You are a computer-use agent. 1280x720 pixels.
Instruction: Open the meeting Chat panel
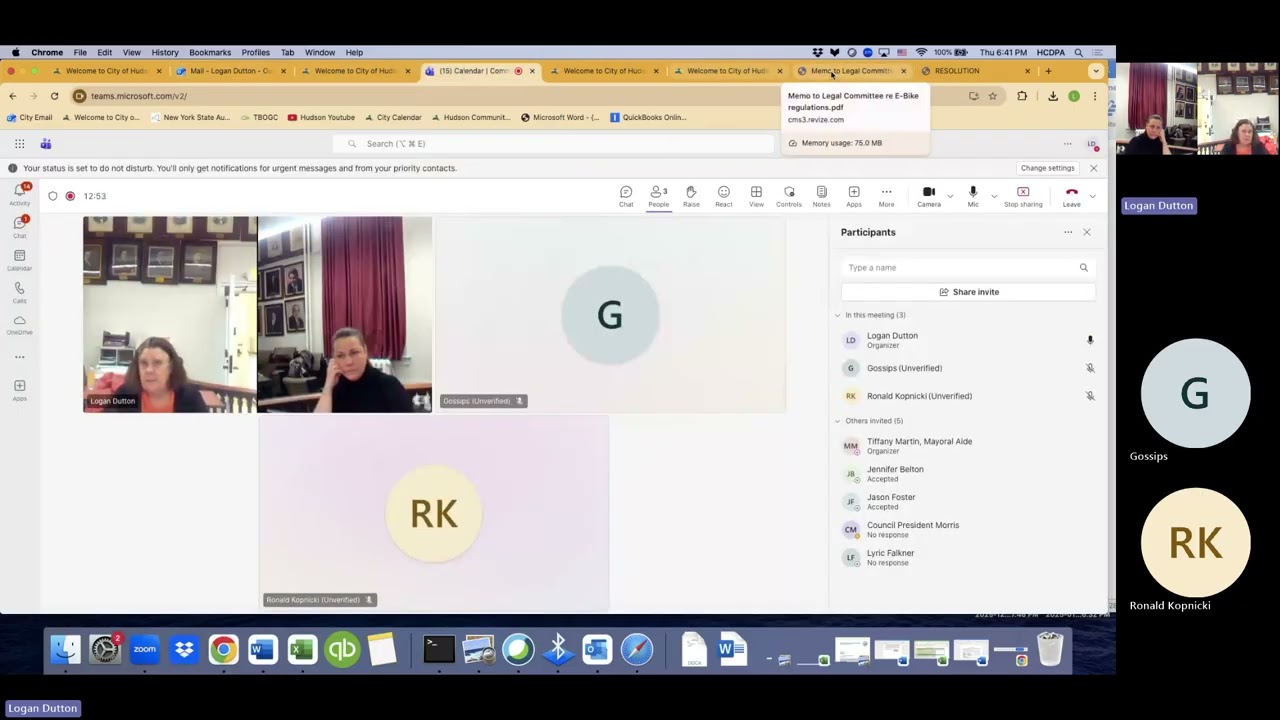pos(626,196)
